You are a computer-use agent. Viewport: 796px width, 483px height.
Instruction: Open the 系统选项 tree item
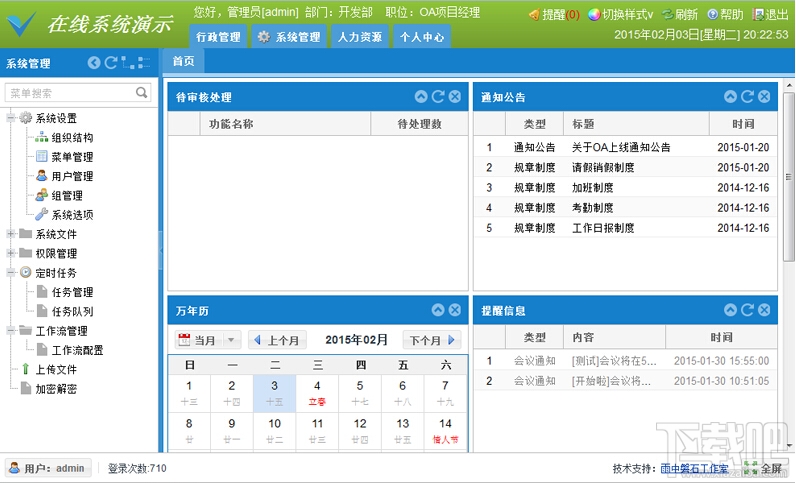click(x=64, y=215)
